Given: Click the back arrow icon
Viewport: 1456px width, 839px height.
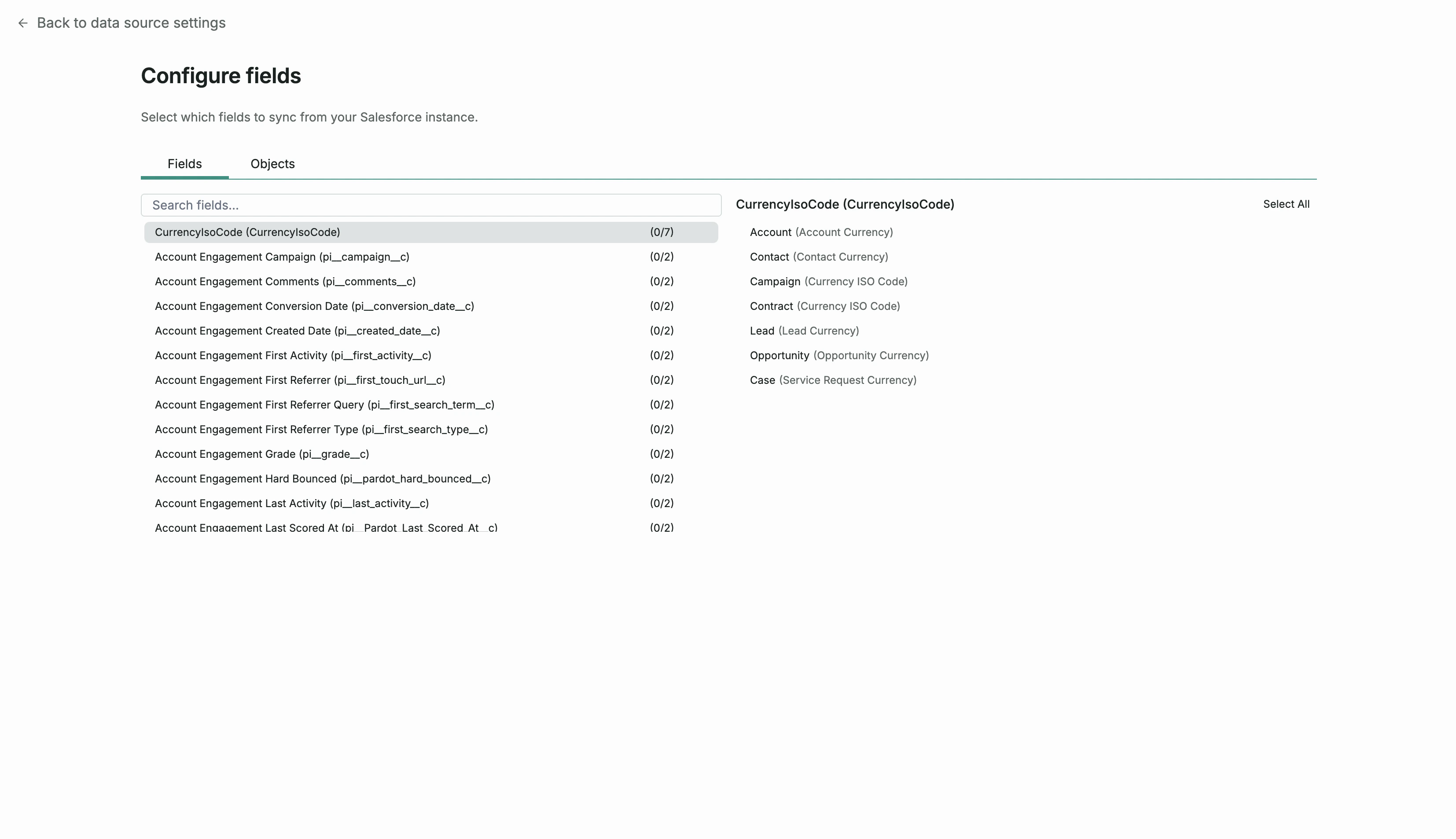Looking at the screenshot, I should [22, 23].
